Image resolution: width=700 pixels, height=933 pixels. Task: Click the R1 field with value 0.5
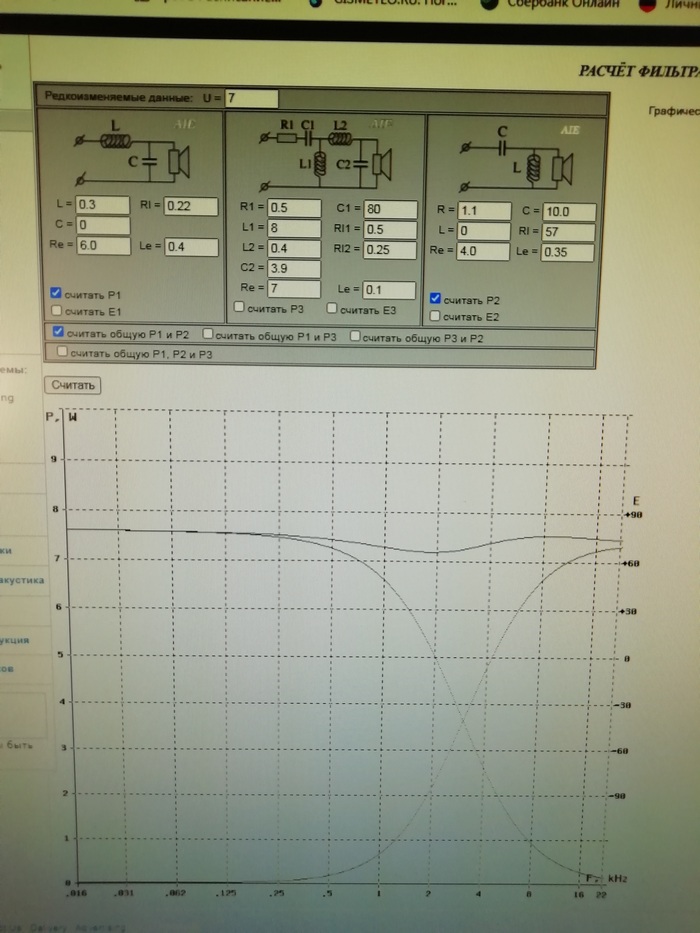[294, 208]
